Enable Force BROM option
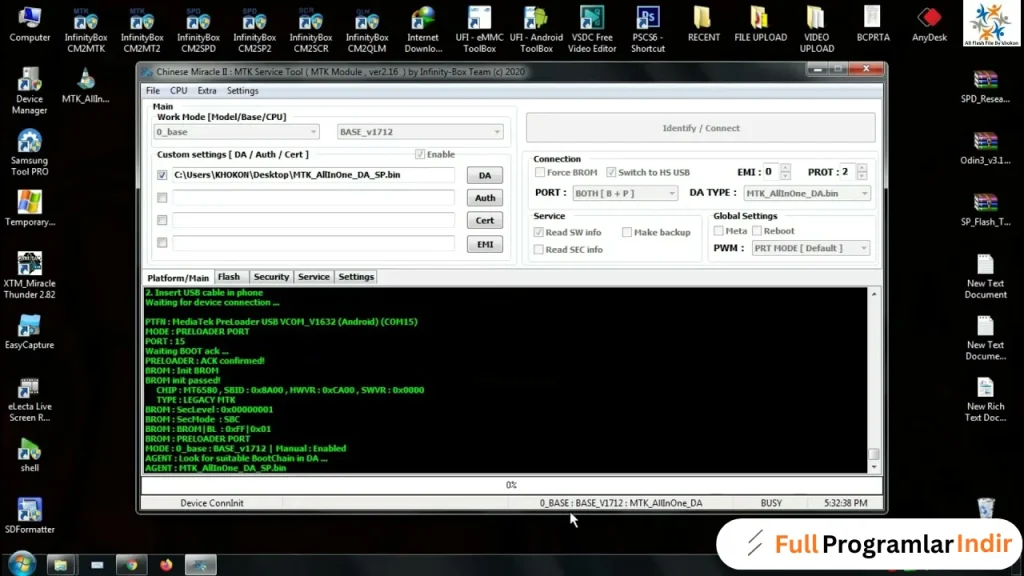This screenshot has width=1024, height=576. [539, 172]
